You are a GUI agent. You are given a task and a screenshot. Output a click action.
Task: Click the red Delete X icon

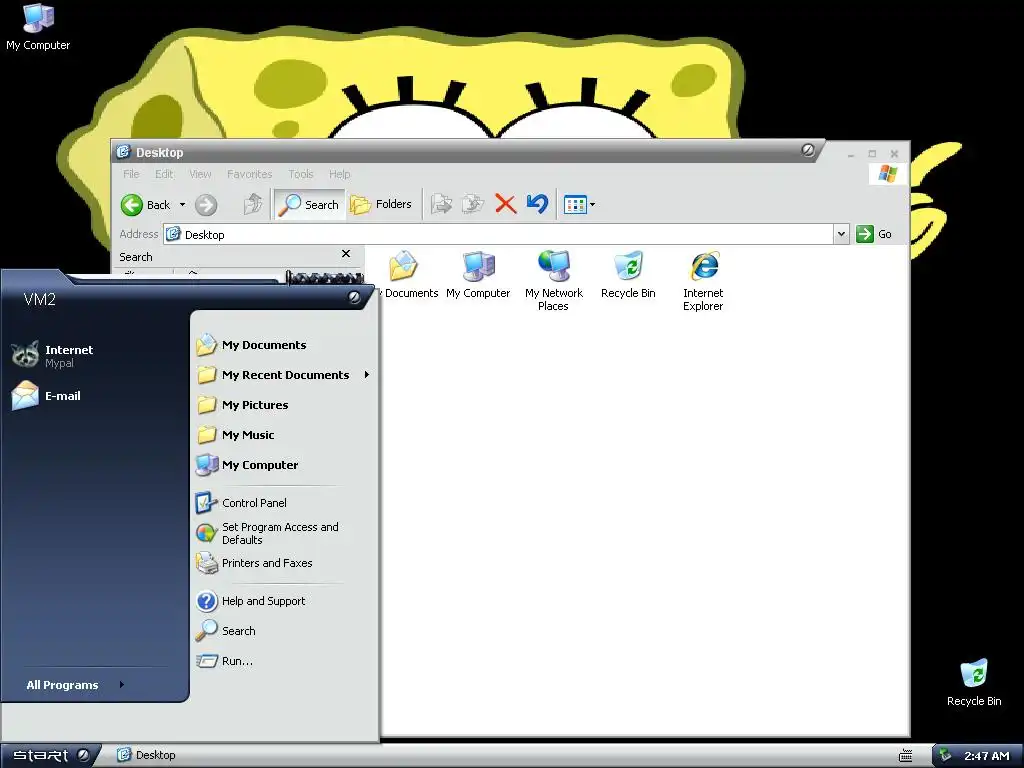(x=505, y=204)
